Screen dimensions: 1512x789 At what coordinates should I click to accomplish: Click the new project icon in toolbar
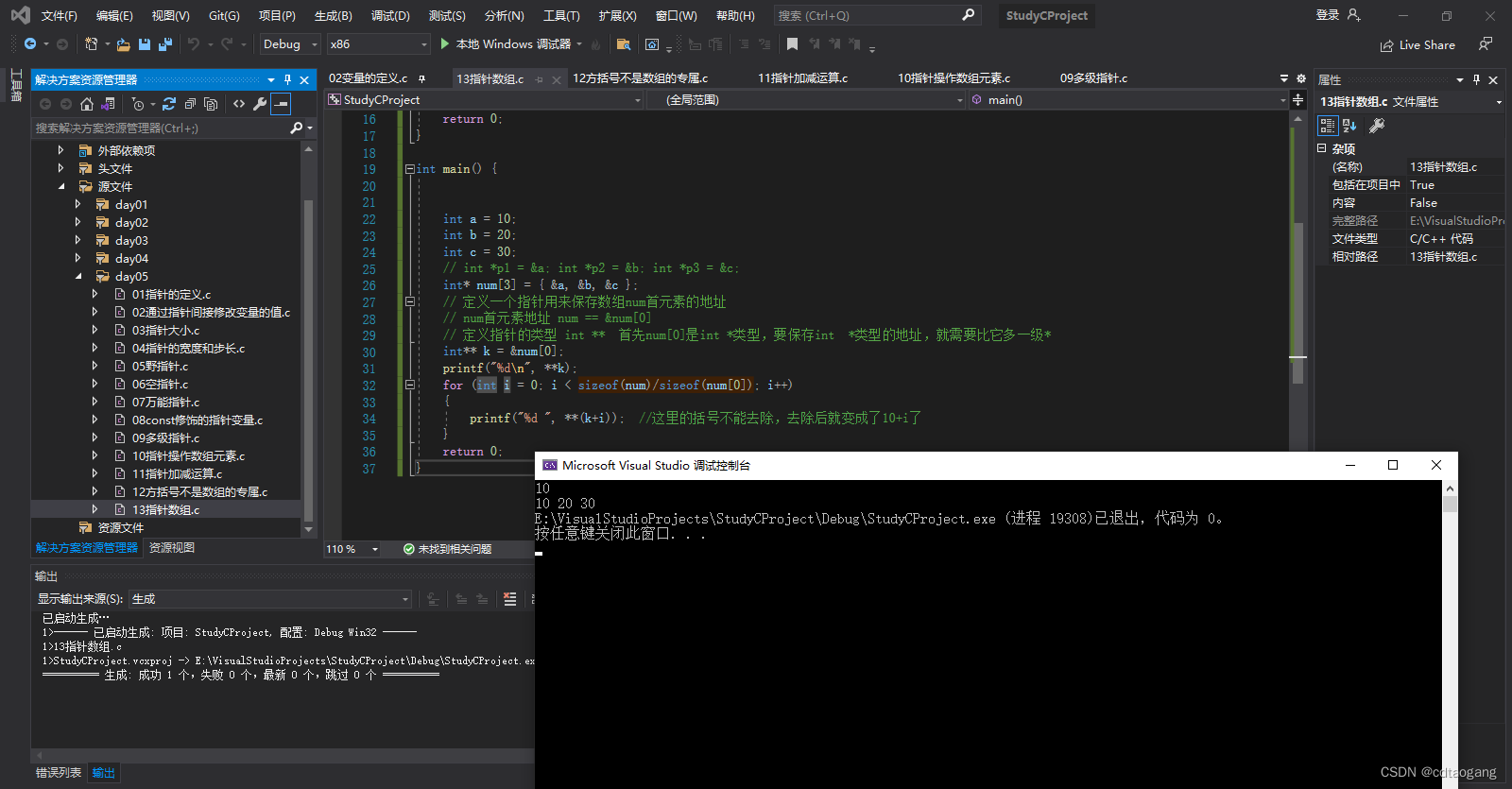[x=92, y=44]
